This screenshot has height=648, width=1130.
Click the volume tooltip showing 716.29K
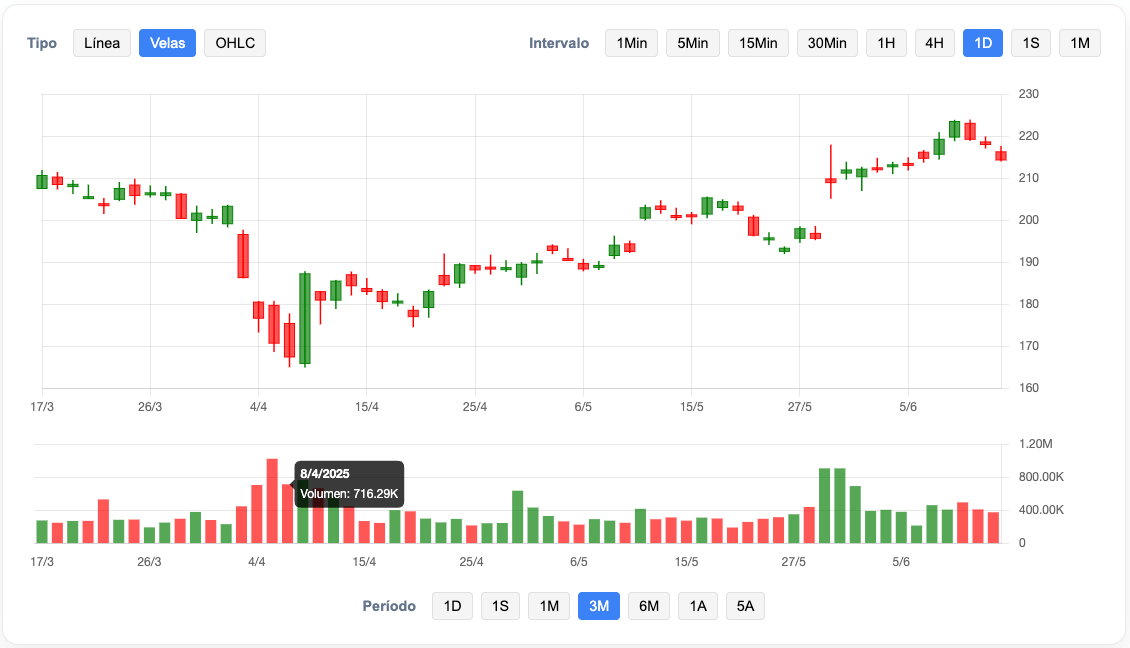349,484
